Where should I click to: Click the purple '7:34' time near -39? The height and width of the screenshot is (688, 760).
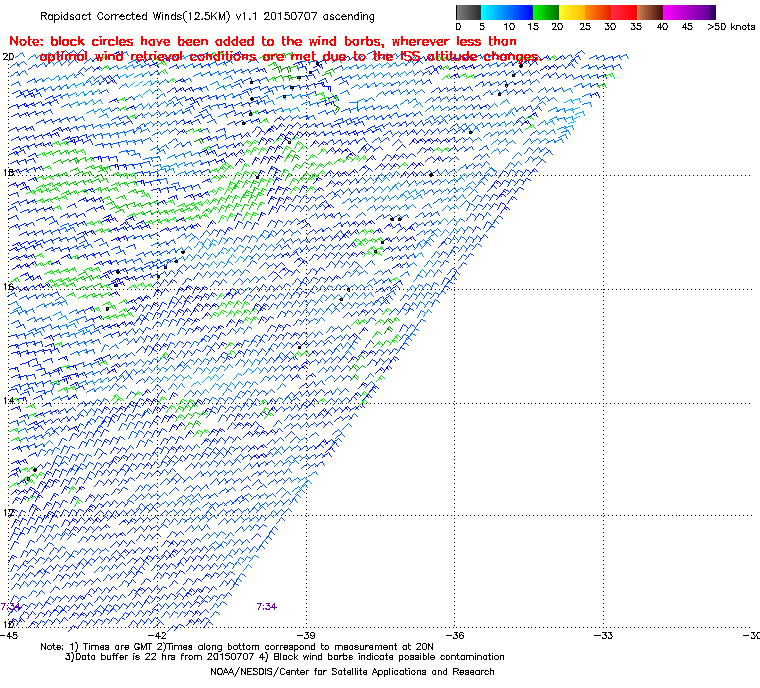[267, 607]
